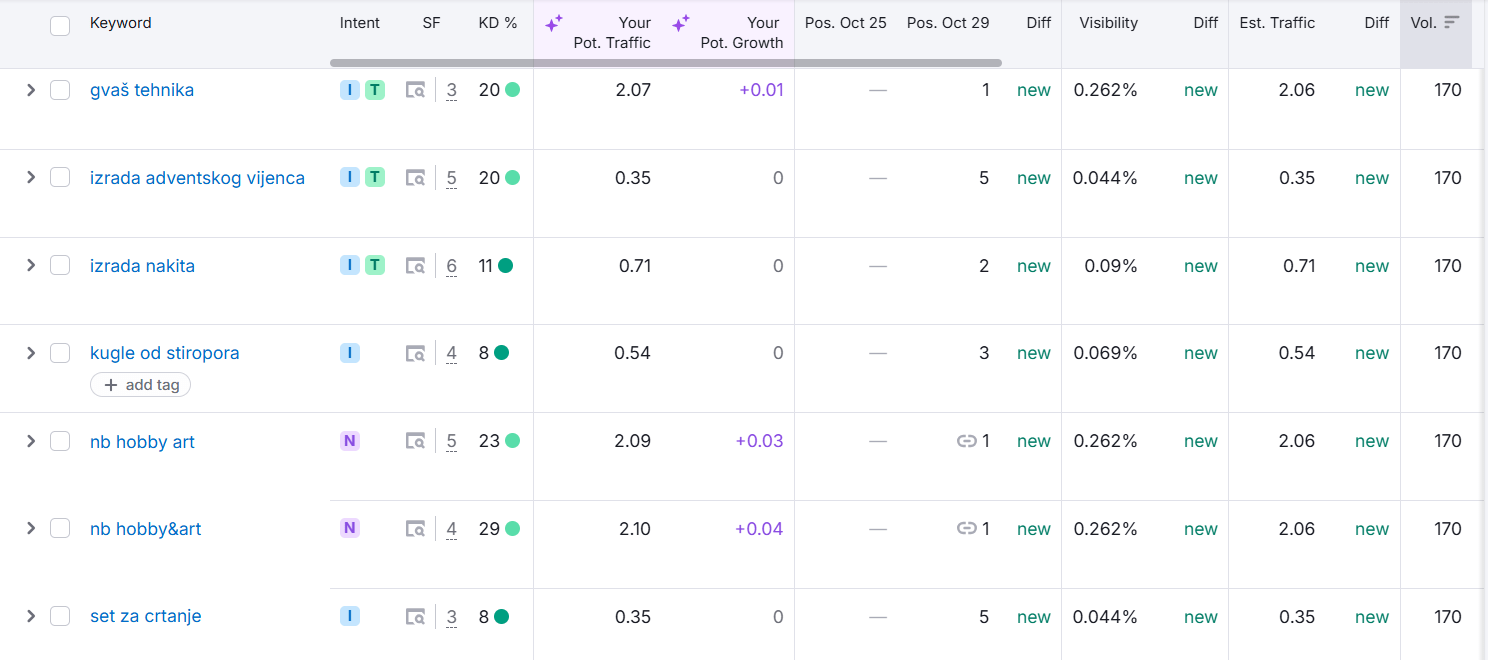Screen dimensions: 1488x660
Task: Open SERP features icon for gvaš tehnika
Action: click(x=415, y=90)
